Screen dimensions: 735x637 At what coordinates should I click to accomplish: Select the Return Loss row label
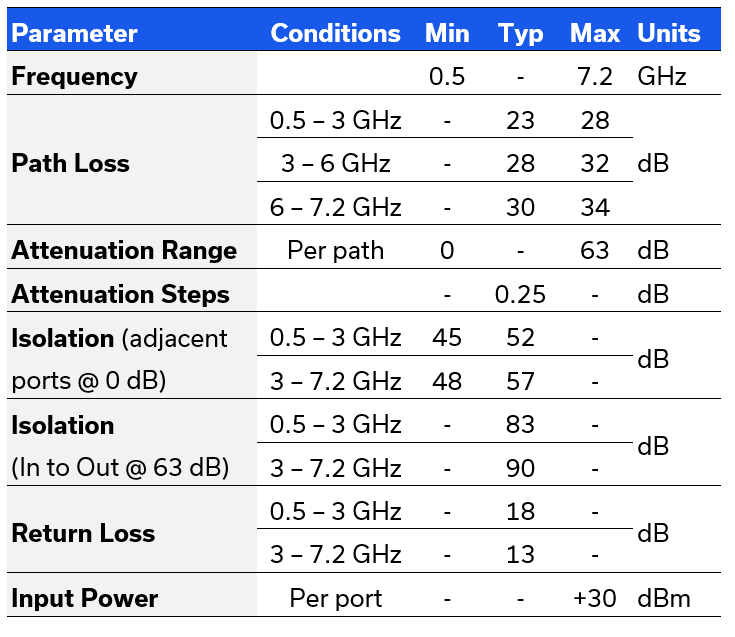(83, 533)
